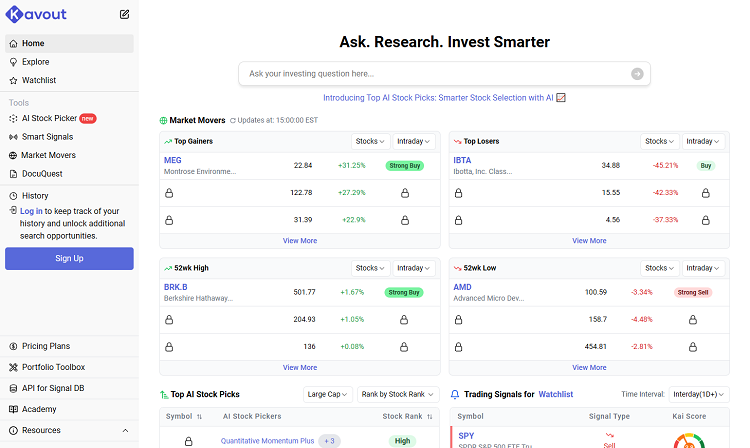The height and width of the screenshot is (448, 750).
Task: Click the refresh icon near Updates at
Action: pos(233,120)
